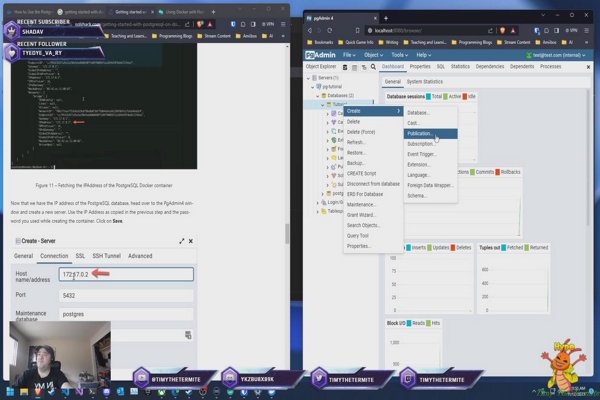Select ERD For Database menu entry
The image size is (600, 400).
point(373,194)
